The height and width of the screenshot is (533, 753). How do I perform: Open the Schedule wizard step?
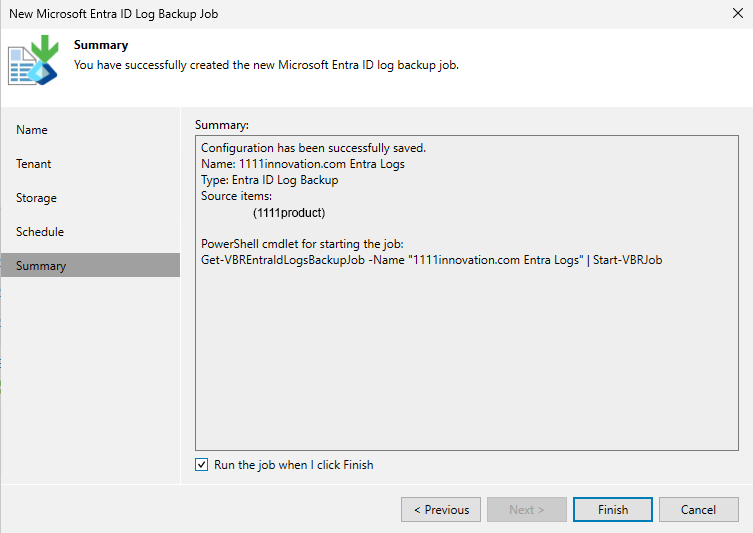coord(40,232)
